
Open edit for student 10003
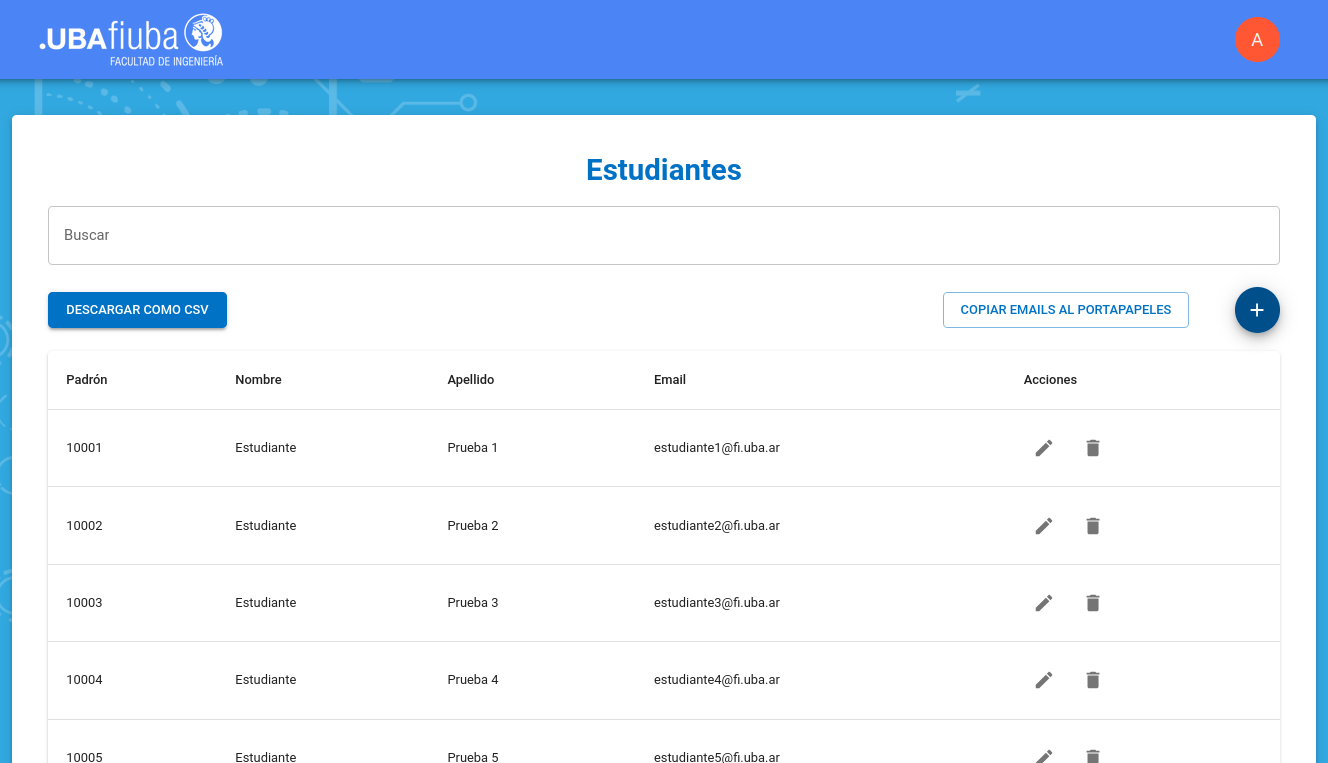[x=1044, y=603]
